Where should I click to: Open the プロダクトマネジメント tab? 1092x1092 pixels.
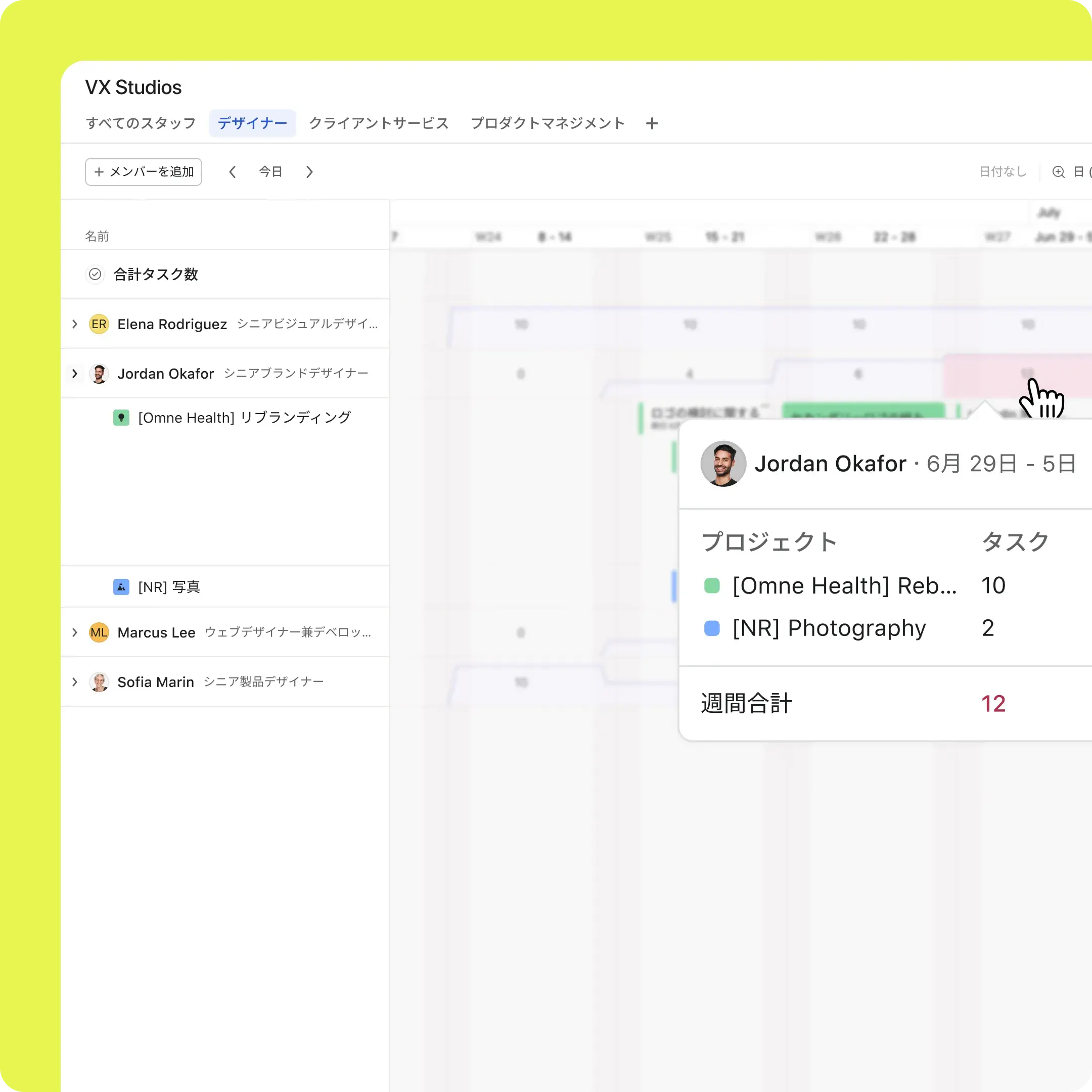(x=548, y=123)
